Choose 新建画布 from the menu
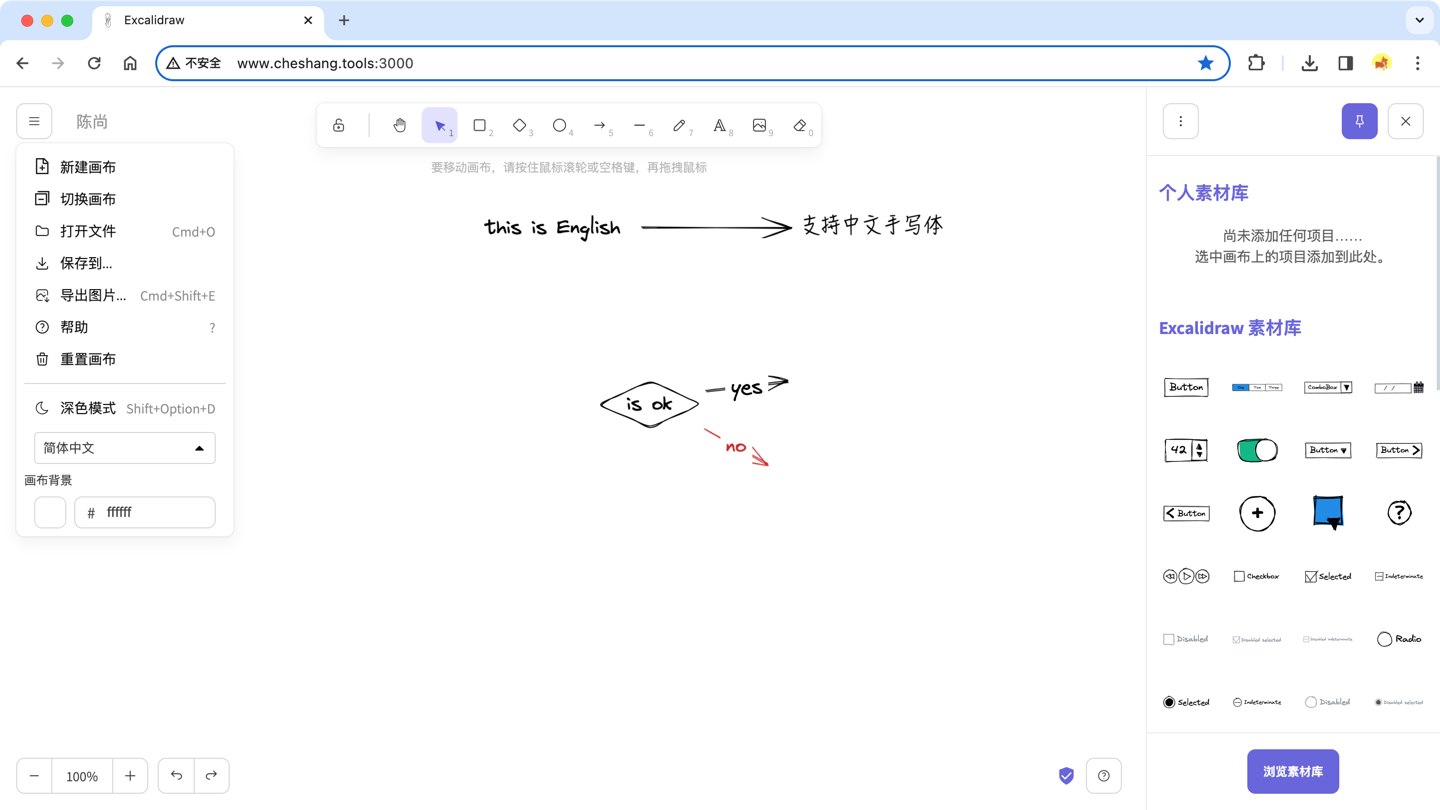The height and width of the screenshot is (810, 1440). (88, 167)
